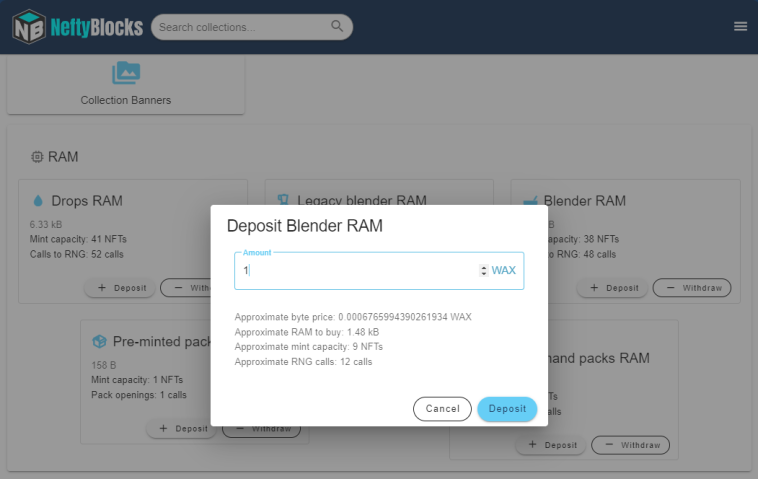This screenshot has height=479, width=758.
Task: Focus the Search collections field
Action: 252,27
